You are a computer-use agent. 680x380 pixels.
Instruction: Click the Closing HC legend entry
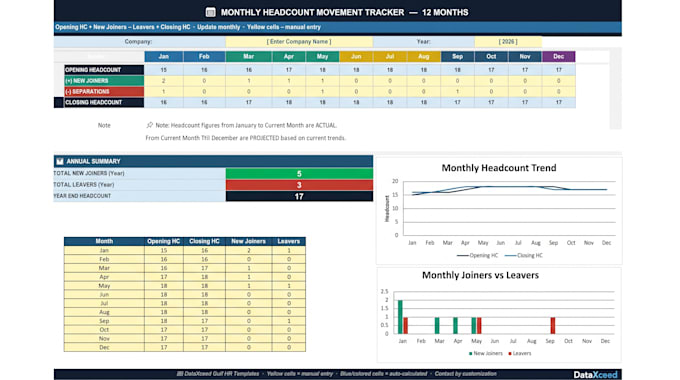(524, 256)
